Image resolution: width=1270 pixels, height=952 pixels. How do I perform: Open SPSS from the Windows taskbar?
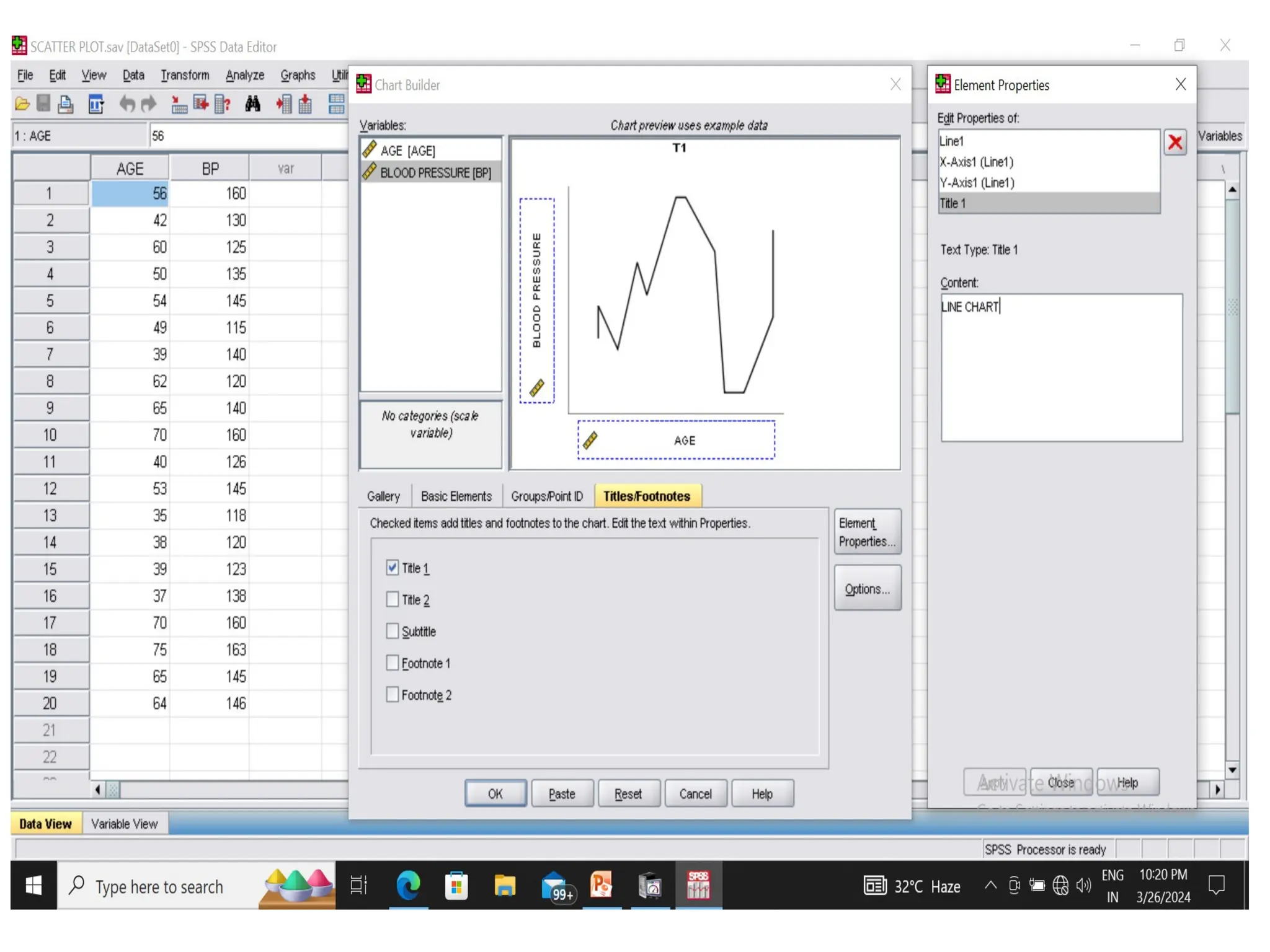pos(698,886)
